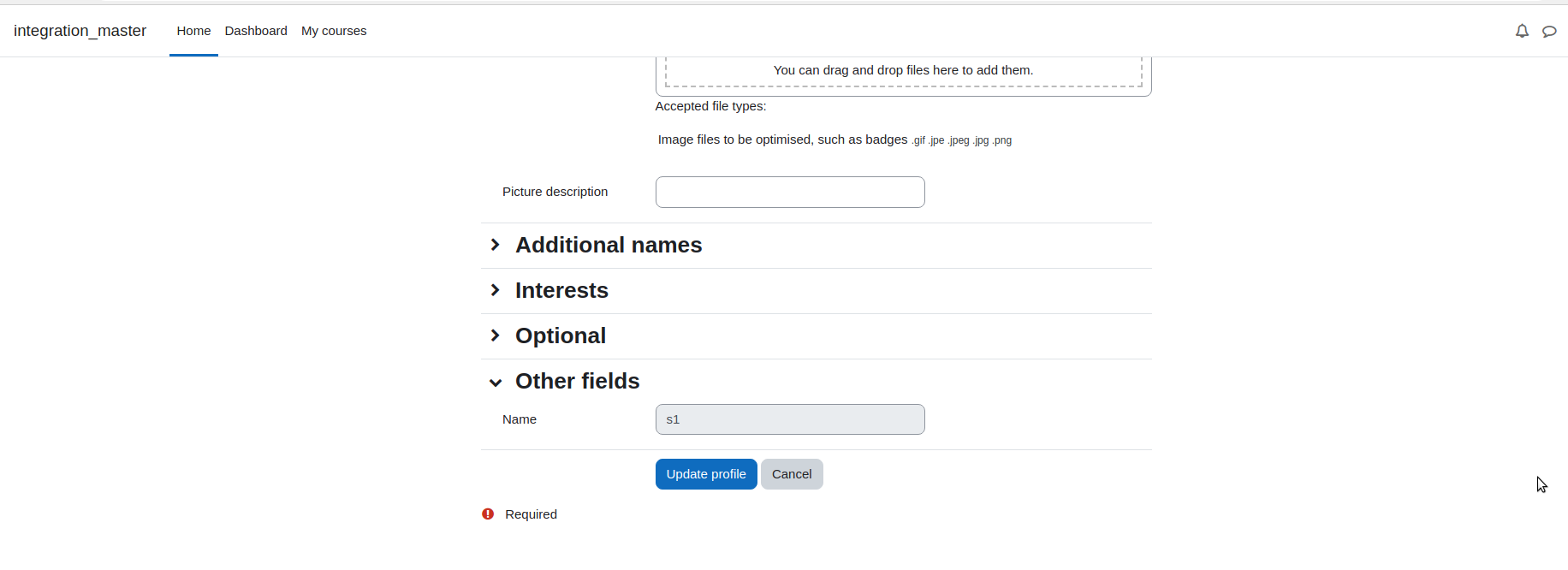Screen dimensions: 1568x570
Task: Expand the Interests section heading
Action: (561, 290)
